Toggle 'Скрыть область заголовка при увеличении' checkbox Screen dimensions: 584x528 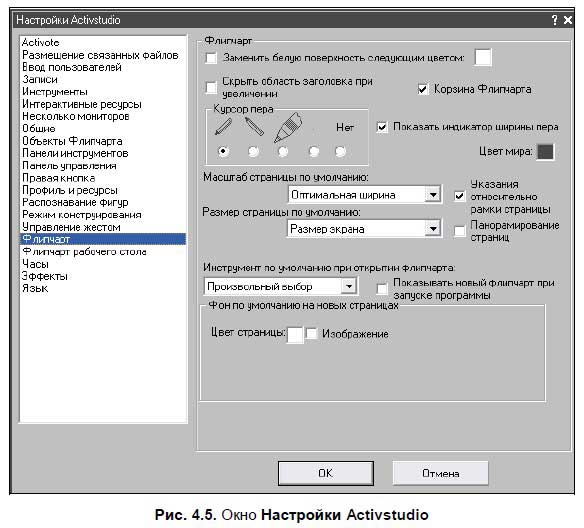tap(211, 88)
